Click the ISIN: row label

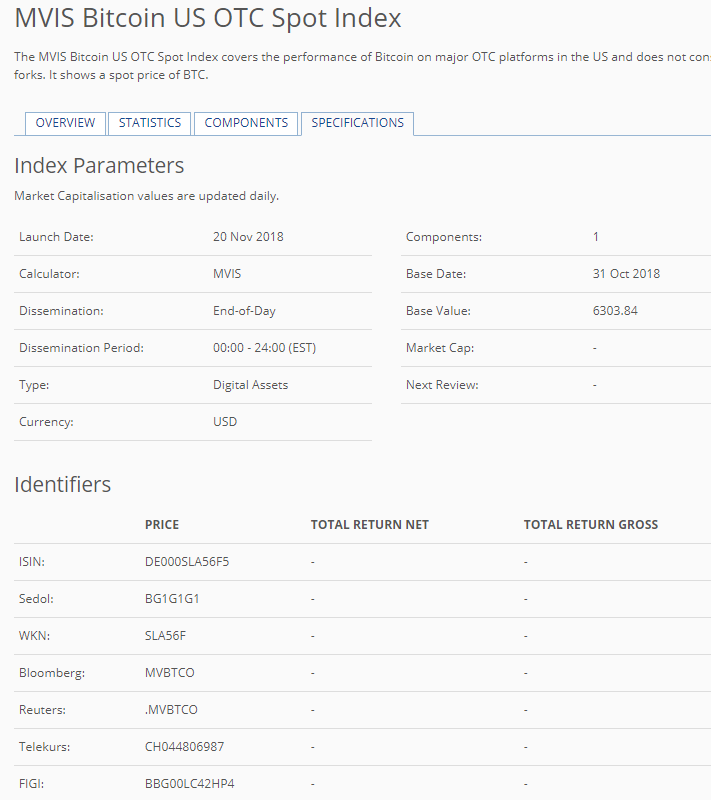click(32, 562)
